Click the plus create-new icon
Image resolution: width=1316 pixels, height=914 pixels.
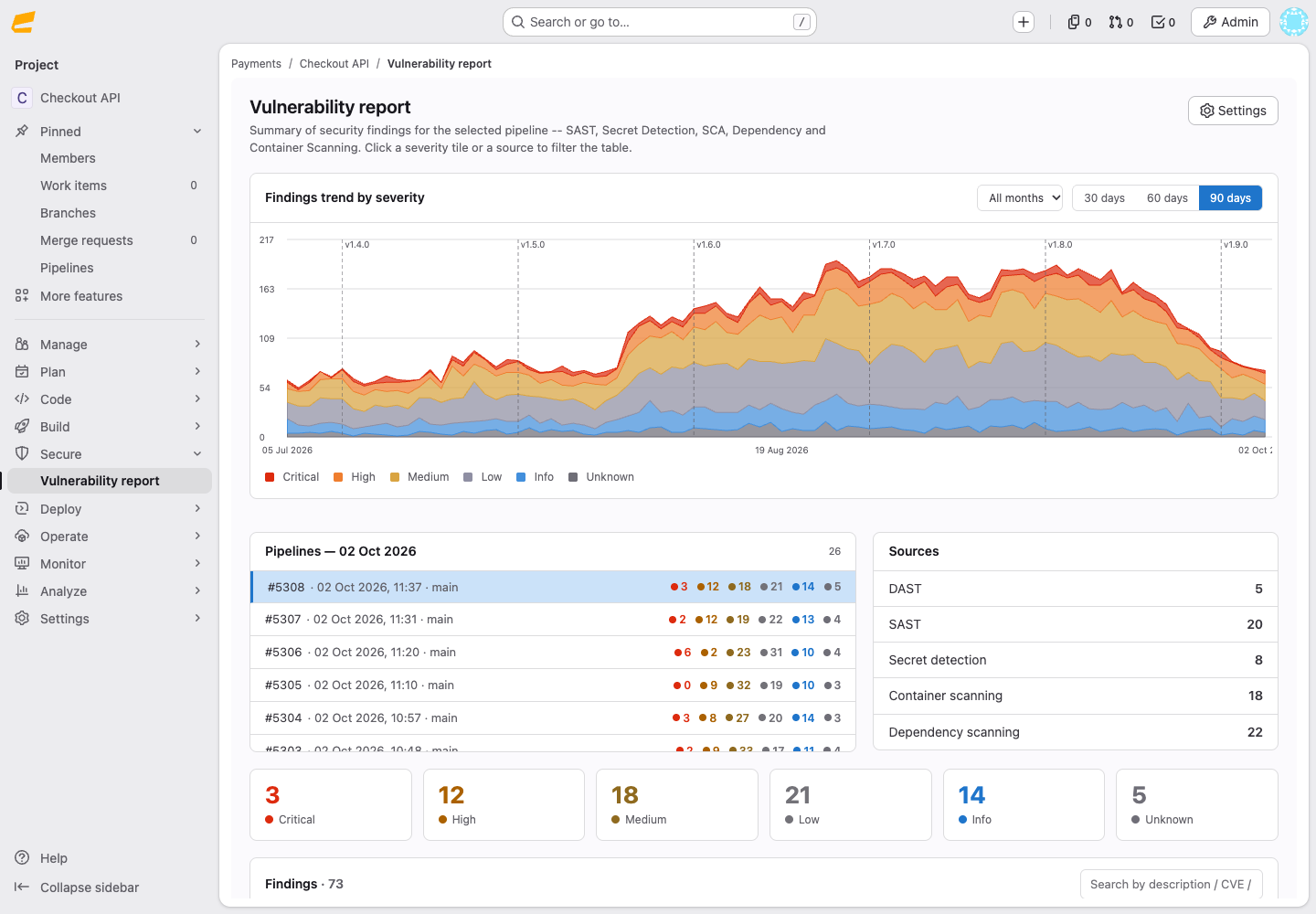[1024, 22]
